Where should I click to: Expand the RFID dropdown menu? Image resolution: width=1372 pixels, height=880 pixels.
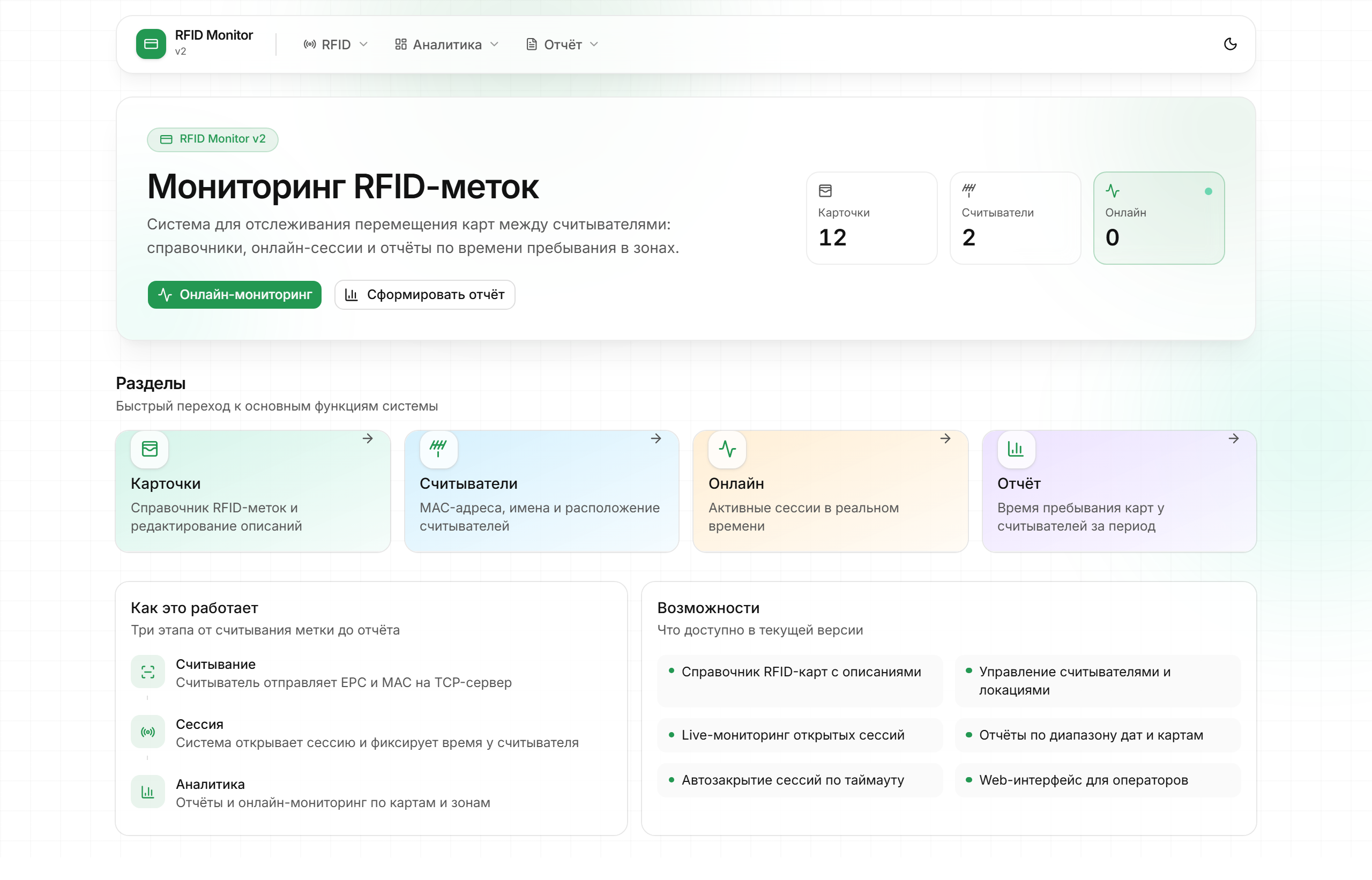tap(335, 44)
